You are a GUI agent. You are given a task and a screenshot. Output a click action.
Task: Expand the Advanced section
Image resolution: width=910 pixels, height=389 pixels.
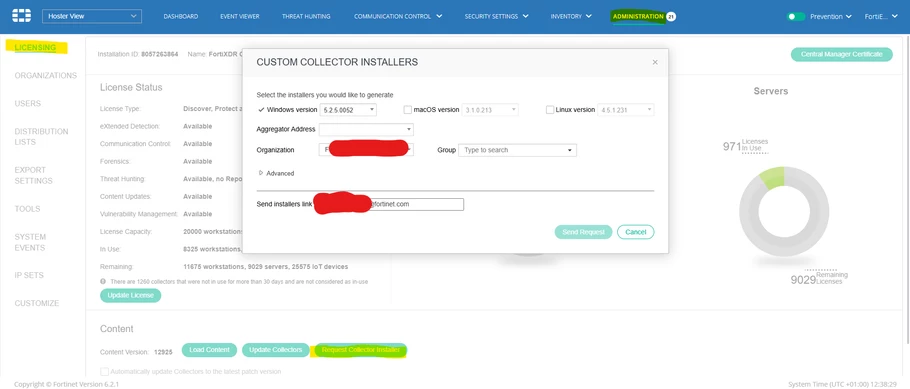[276, 173]
